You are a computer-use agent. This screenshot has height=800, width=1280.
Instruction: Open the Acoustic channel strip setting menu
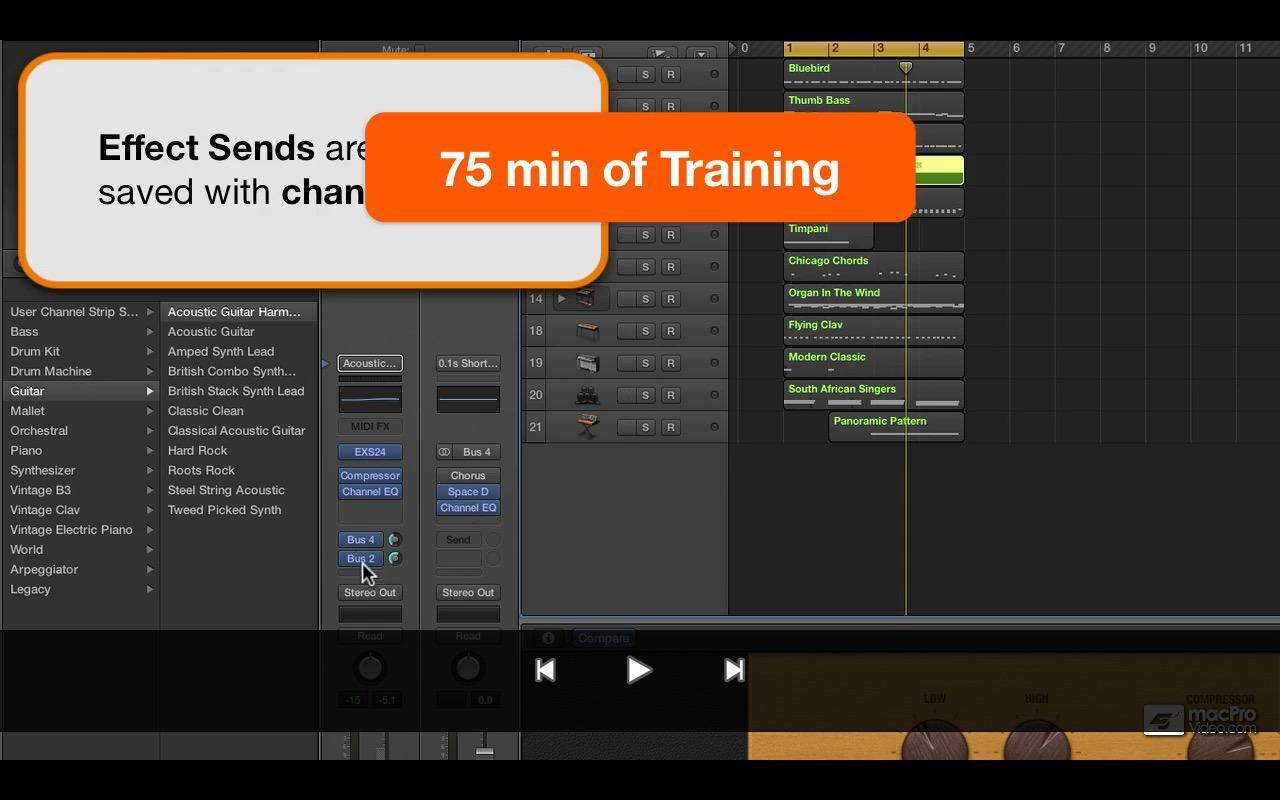(370, 363)
